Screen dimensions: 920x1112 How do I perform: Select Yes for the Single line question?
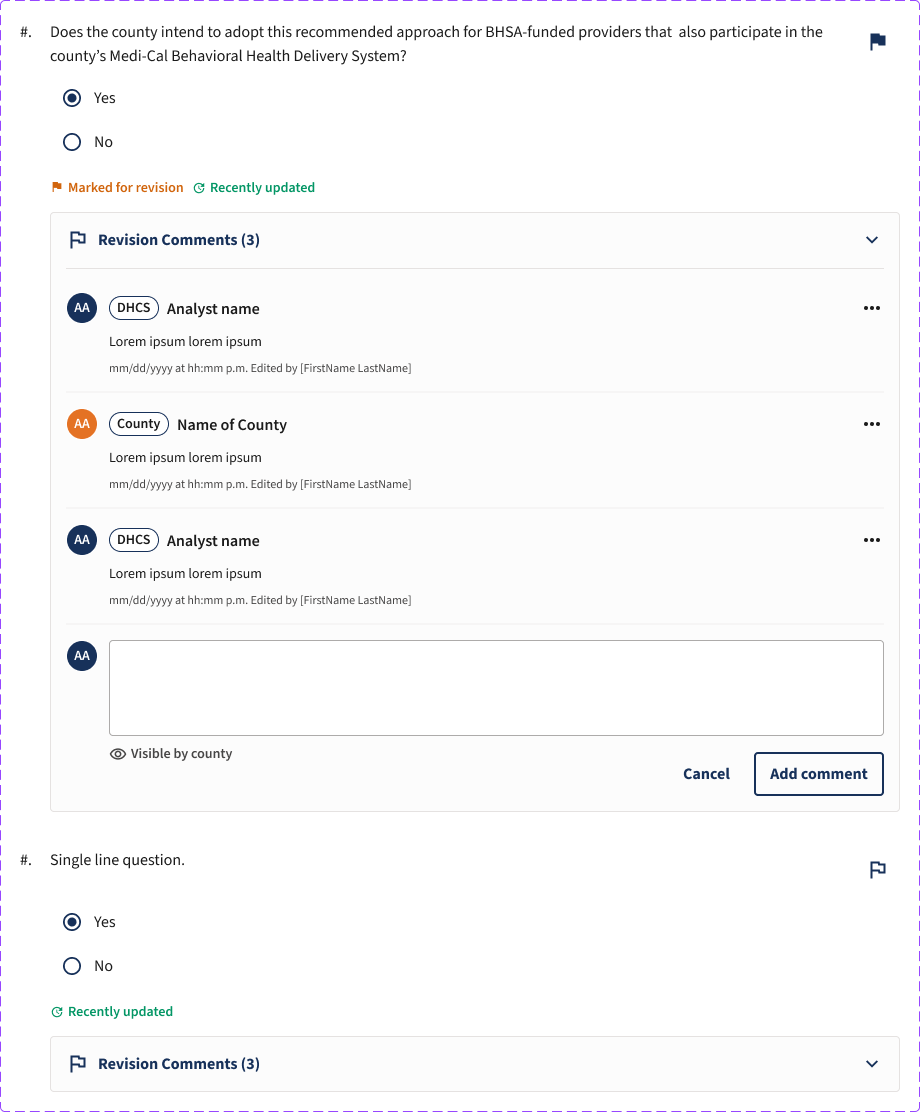tap(72, 922)
